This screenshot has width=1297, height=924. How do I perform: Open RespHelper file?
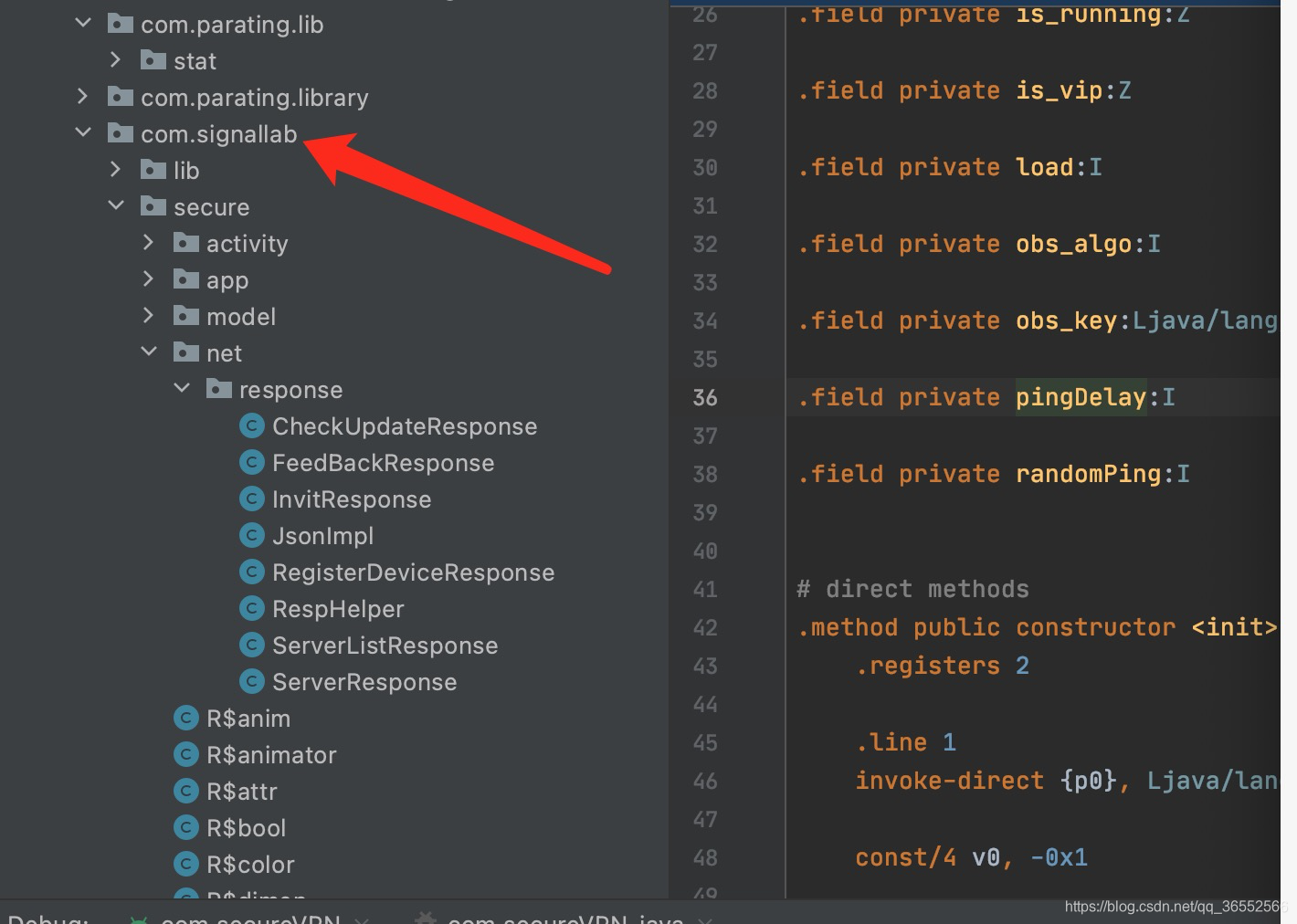338,609
